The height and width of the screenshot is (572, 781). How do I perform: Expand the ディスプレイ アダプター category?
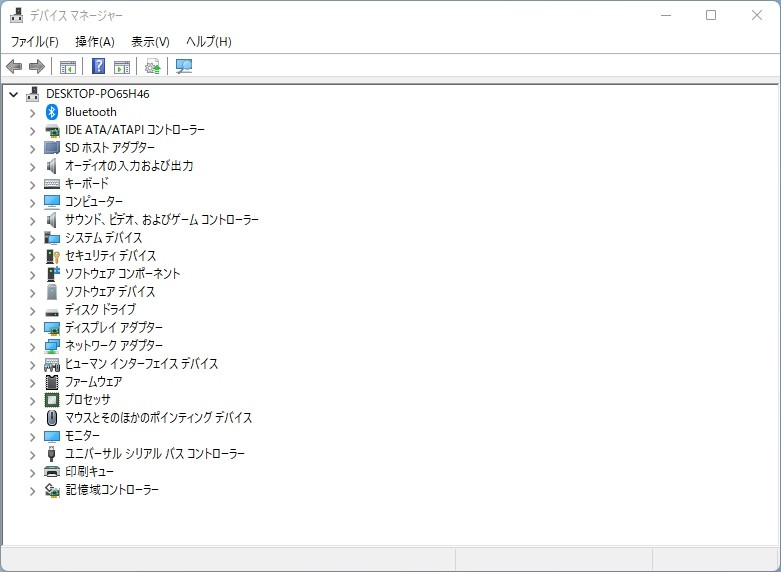(x=32, y=328)
